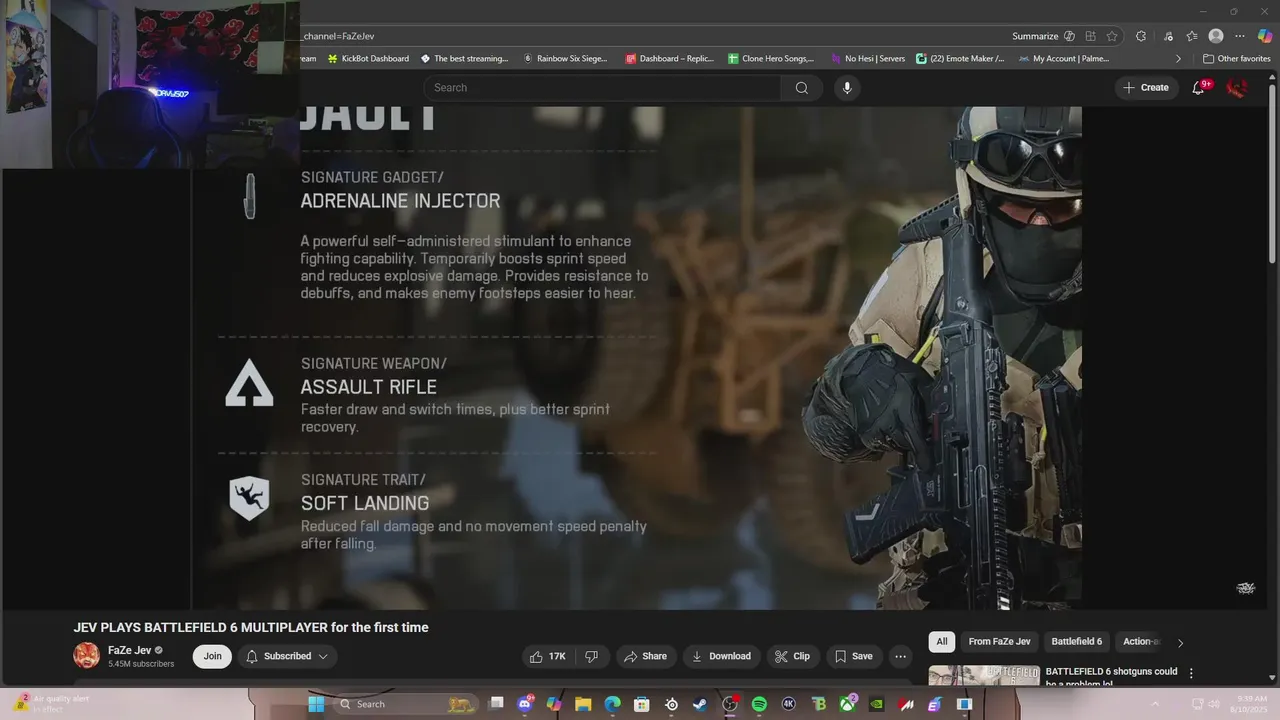Click the Share button
1280x720 pixels.
(x=645, y=656)
